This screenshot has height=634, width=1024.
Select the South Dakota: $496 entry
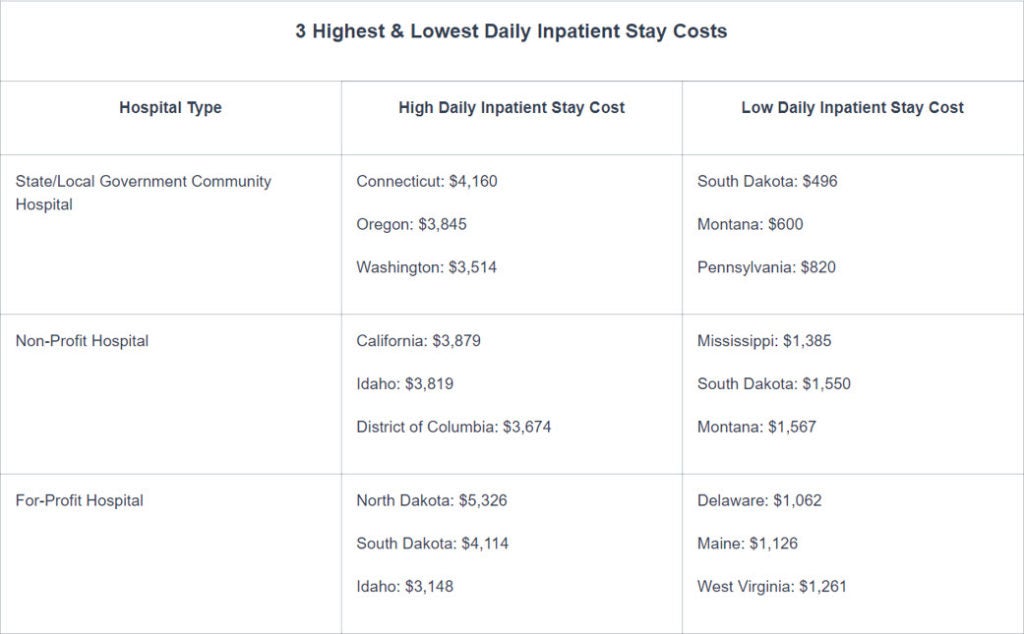(767, 182)
